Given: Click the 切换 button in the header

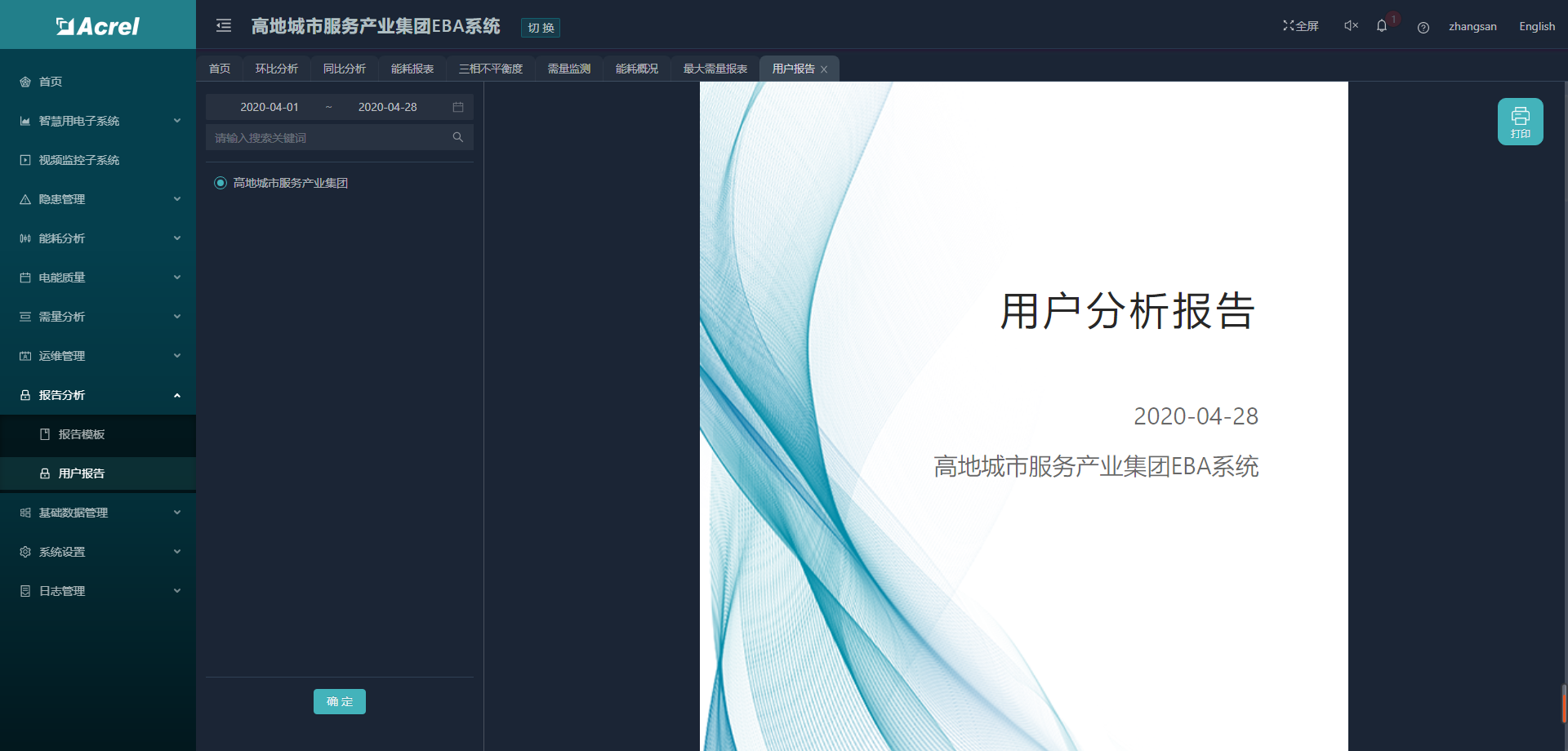Looking at the screenshot, I should pos(540,27).
